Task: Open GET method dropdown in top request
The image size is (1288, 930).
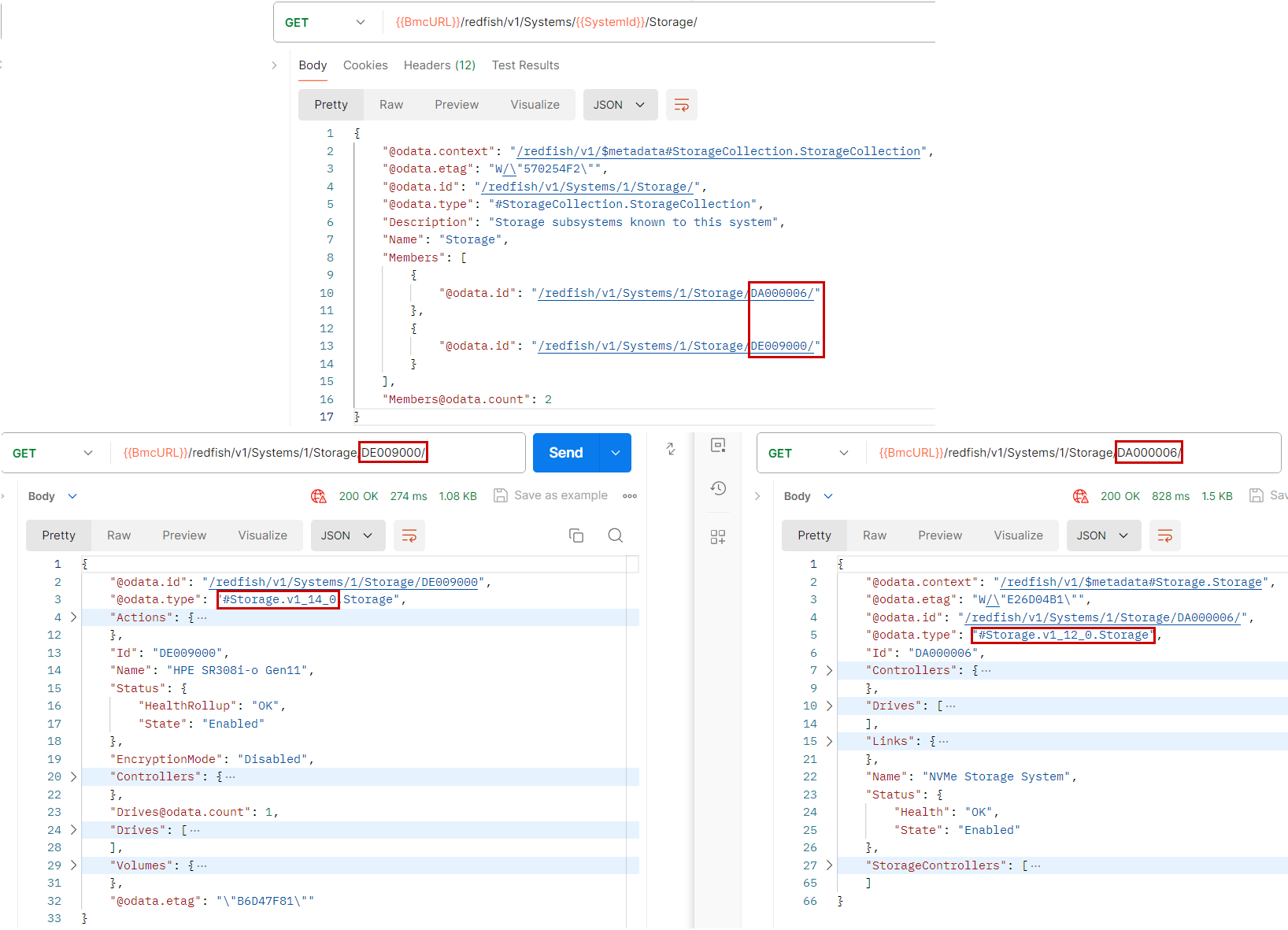Action: [327, 22]
